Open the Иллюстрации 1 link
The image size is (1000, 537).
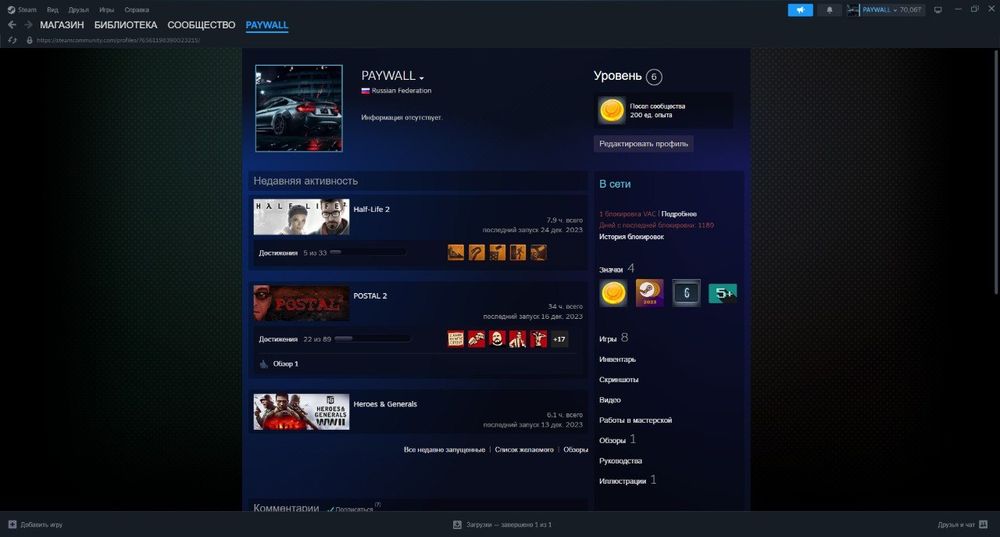point(628,480)
